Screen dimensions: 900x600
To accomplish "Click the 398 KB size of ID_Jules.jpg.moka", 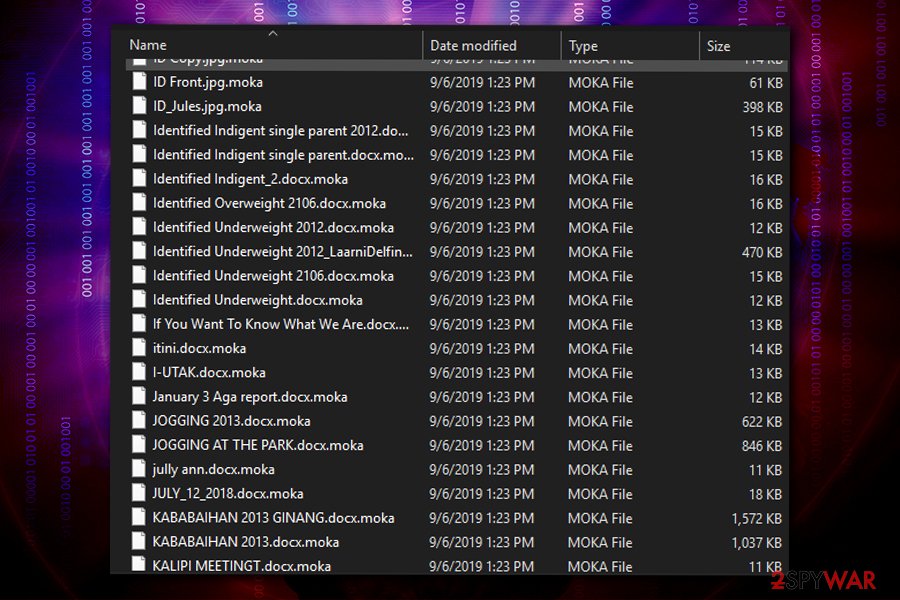I will (762, 107).
